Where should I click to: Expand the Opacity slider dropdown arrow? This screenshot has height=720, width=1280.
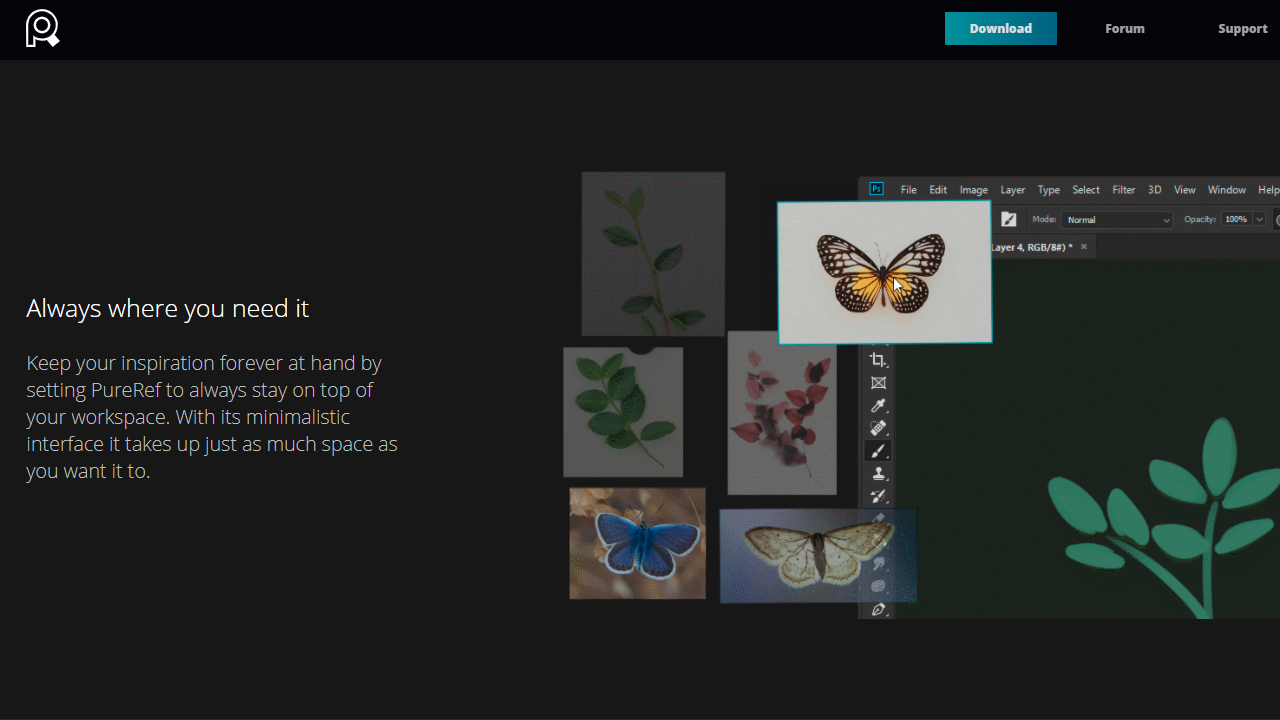tap(1259, 220)
